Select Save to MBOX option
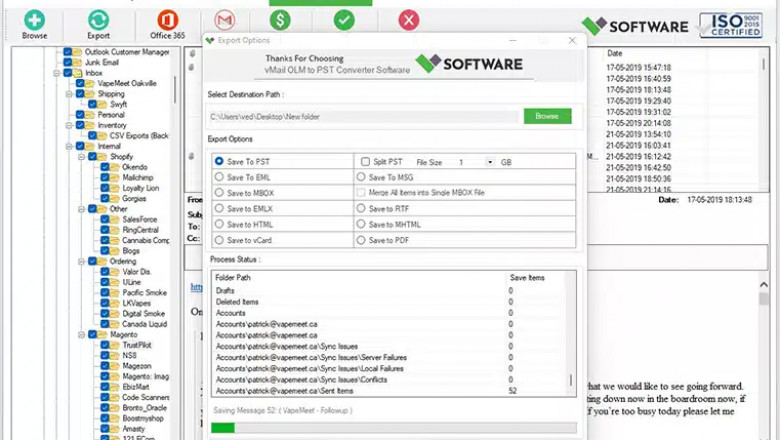This screenshot has height=440, width=780. pos(219,192)
